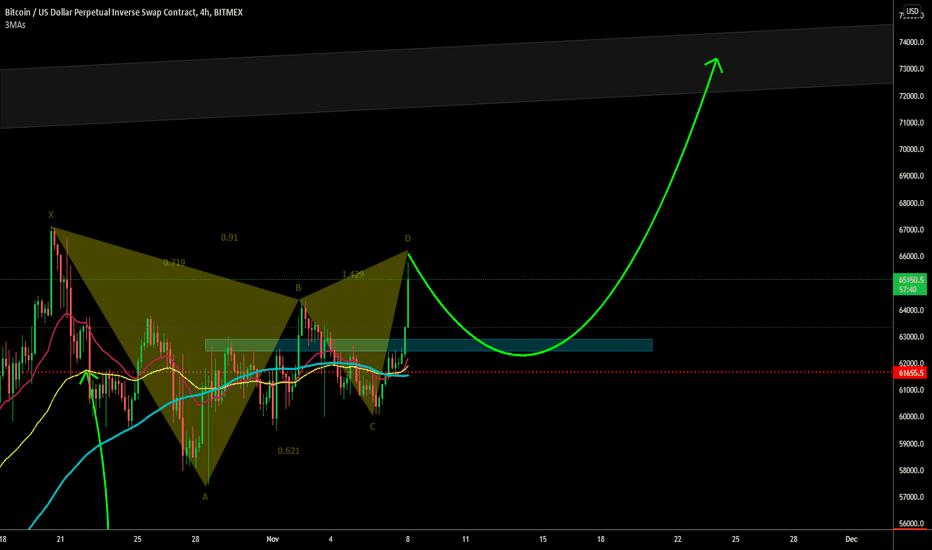Image resolution: width=932 pixels, height=550 pixels.
Task: Click the 72000.0 price axis label
Action: [911, 96]
